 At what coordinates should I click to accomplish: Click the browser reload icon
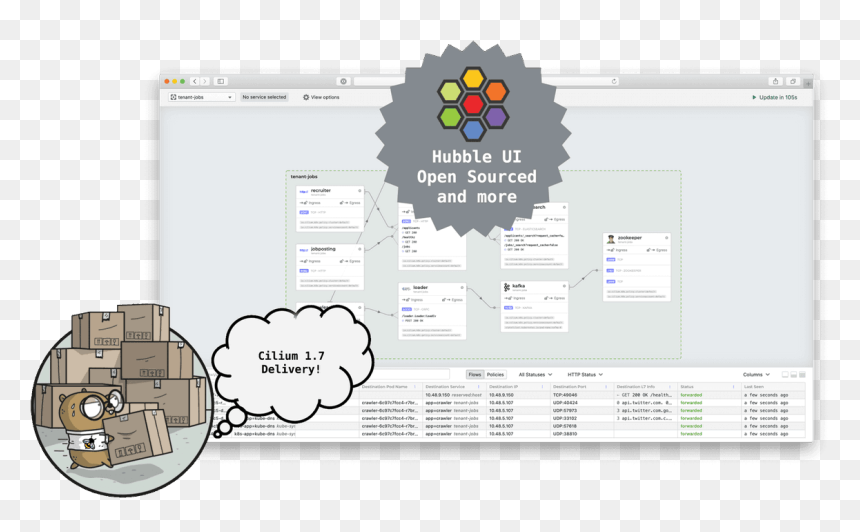[614, 81]
